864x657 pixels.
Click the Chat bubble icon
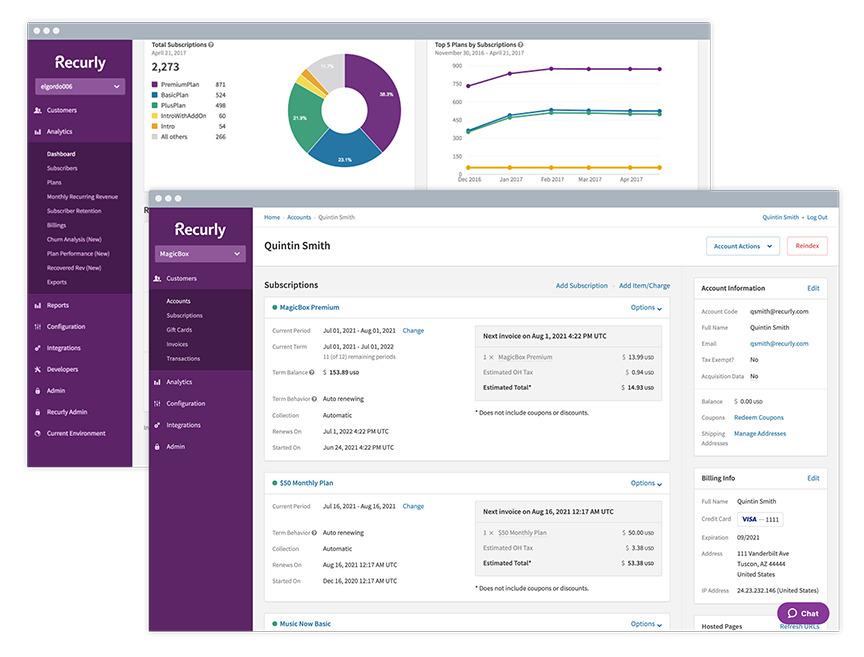(x=792, y=613)
